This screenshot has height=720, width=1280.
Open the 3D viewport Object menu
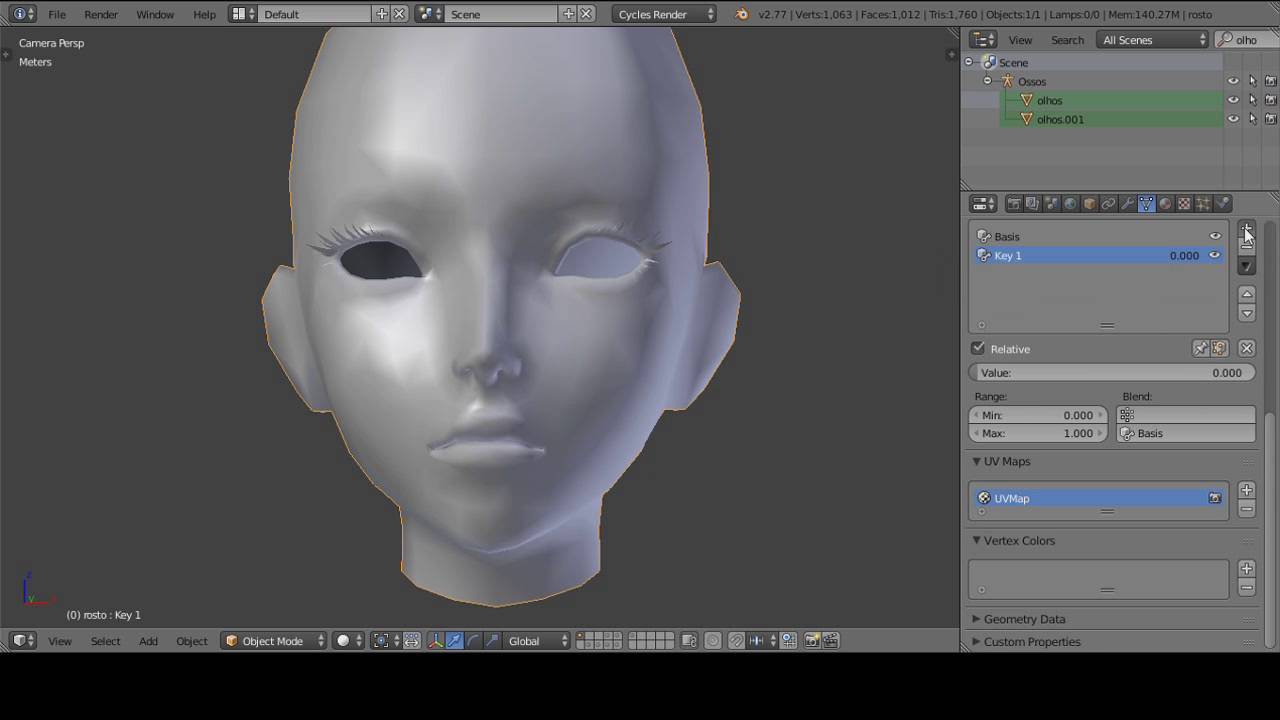pyautogui.click(x=192, y=641)
